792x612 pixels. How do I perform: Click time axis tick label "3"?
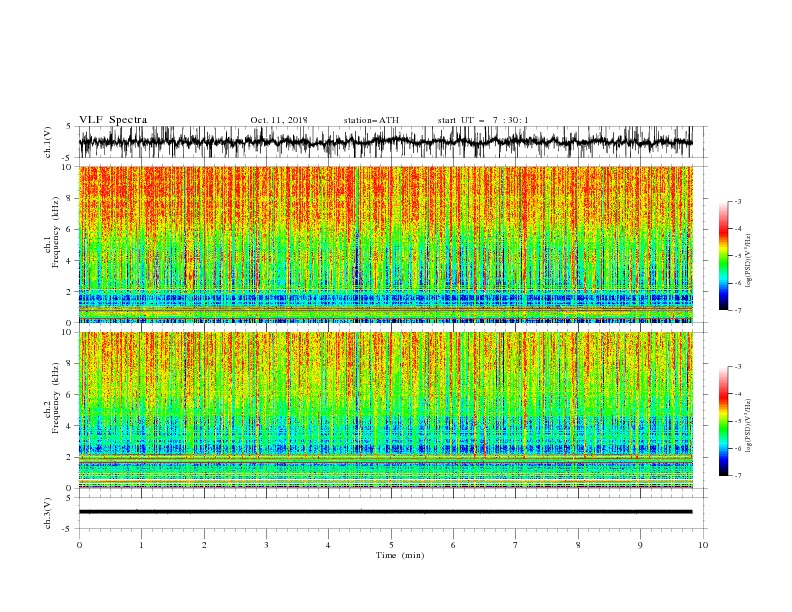click(266, 545)
